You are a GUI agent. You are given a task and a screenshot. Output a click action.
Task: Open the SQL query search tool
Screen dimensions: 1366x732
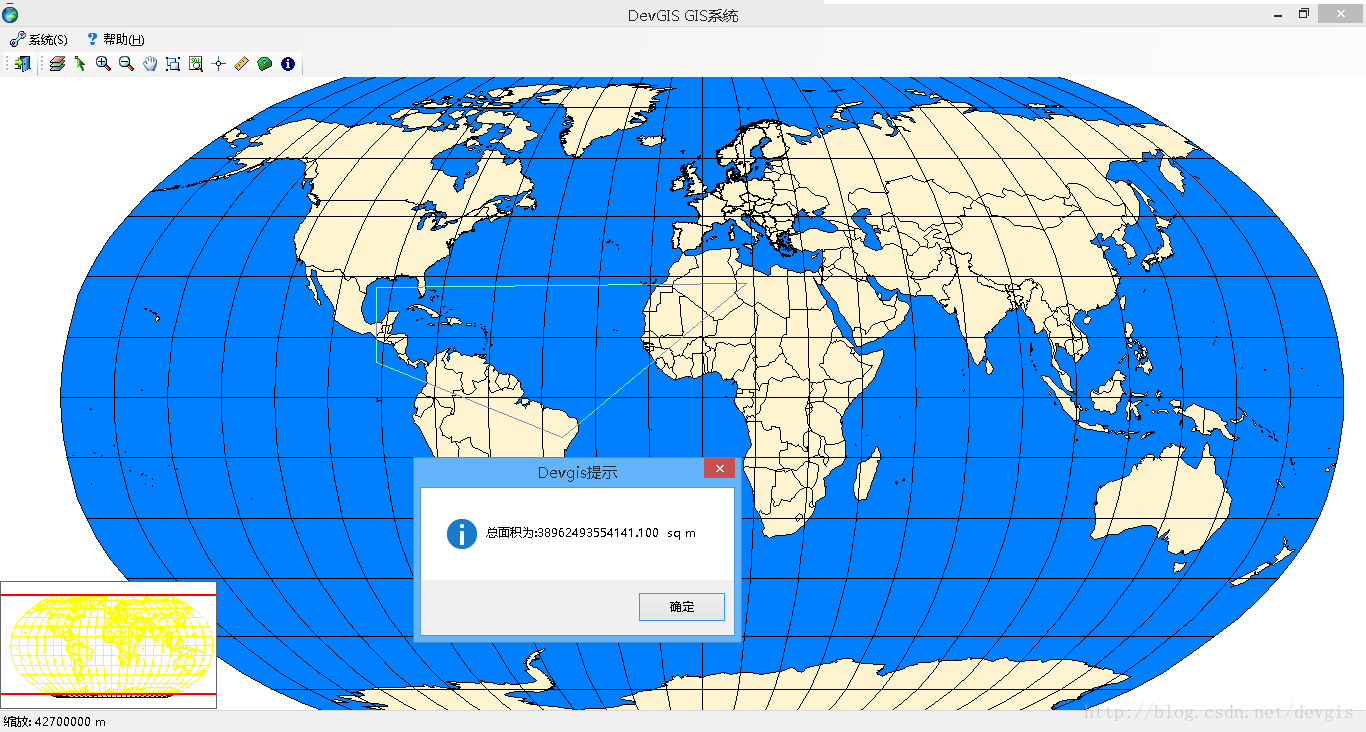tap(196, 64)
